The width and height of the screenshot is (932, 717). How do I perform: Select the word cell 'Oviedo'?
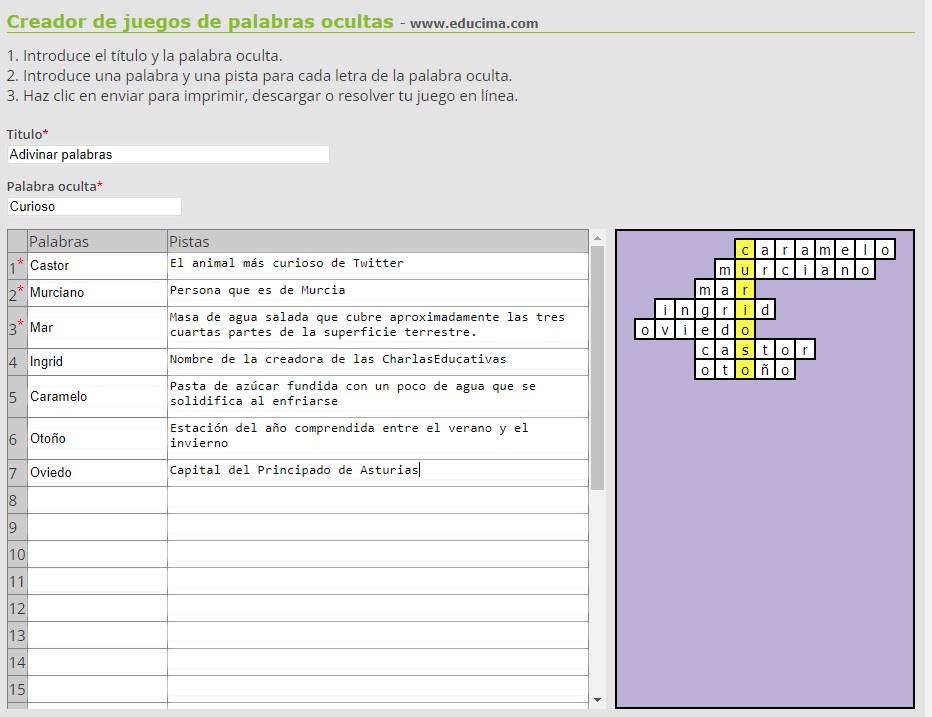pyautogui.click(x=97, y=473)
